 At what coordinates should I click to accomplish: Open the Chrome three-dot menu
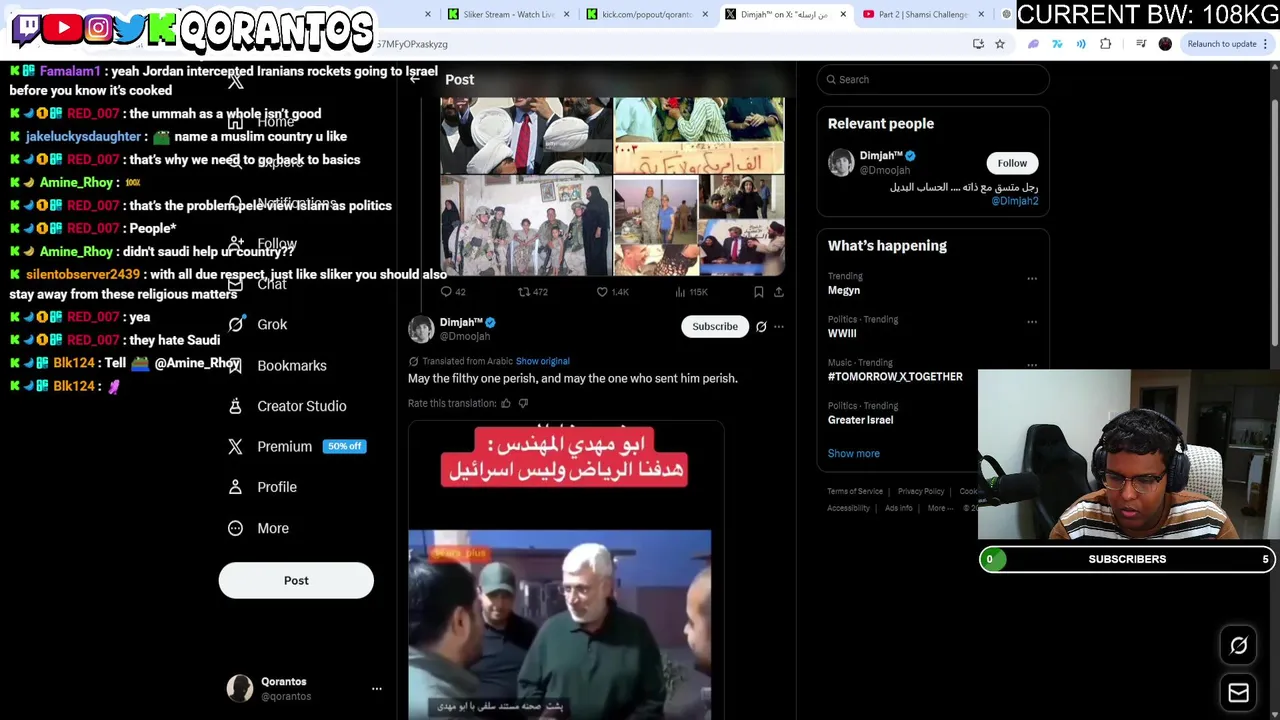(1266, 44)
